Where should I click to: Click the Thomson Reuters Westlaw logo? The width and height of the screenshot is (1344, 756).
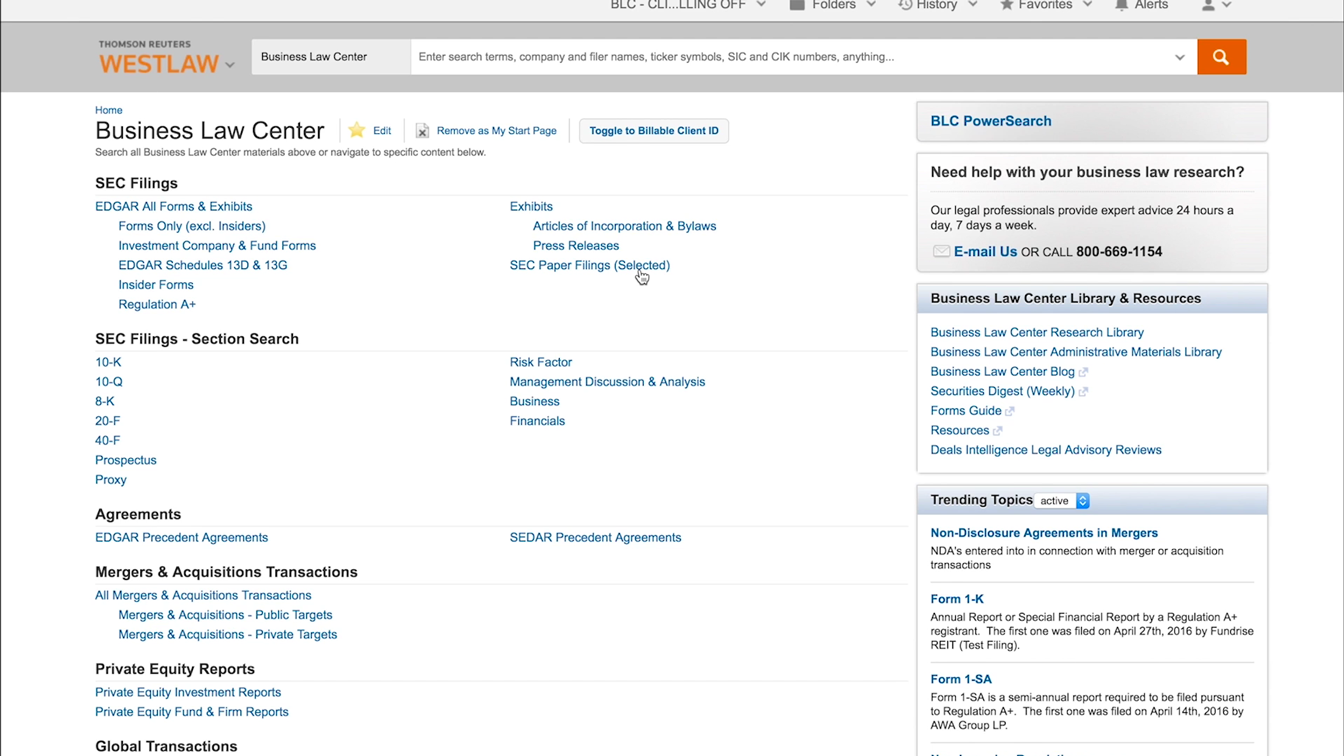158,58
